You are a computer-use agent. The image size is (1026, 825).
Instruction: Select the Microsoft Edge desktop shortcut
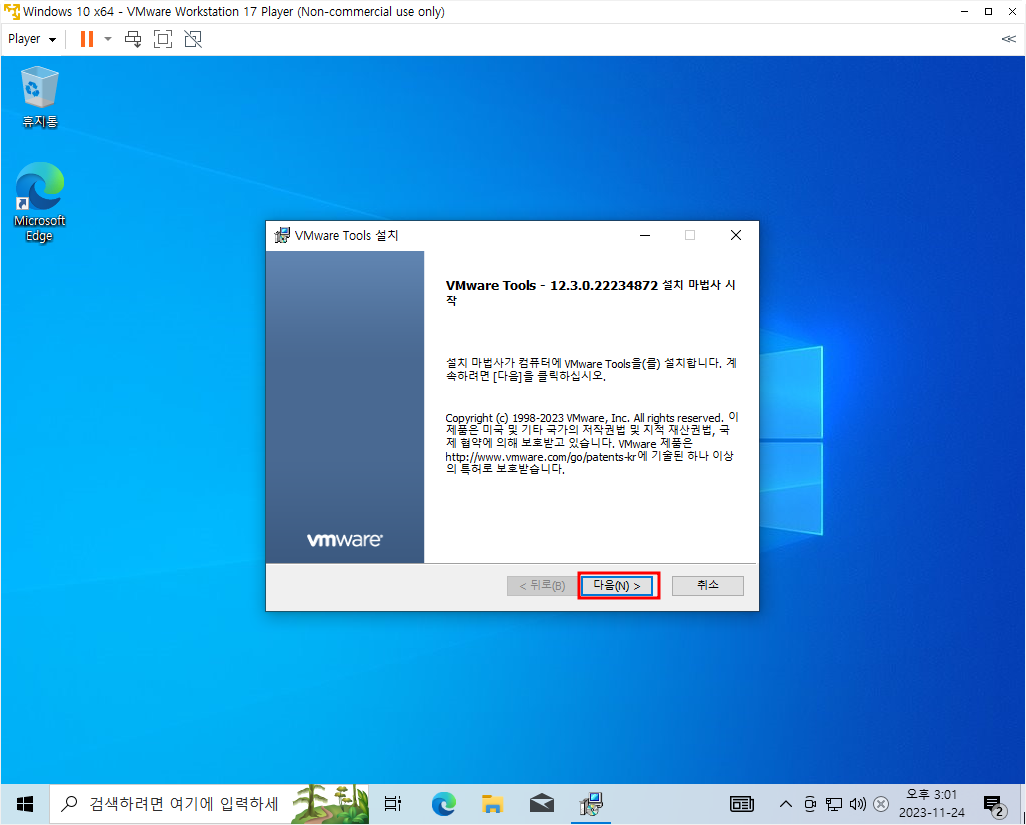tap(40, 202)
